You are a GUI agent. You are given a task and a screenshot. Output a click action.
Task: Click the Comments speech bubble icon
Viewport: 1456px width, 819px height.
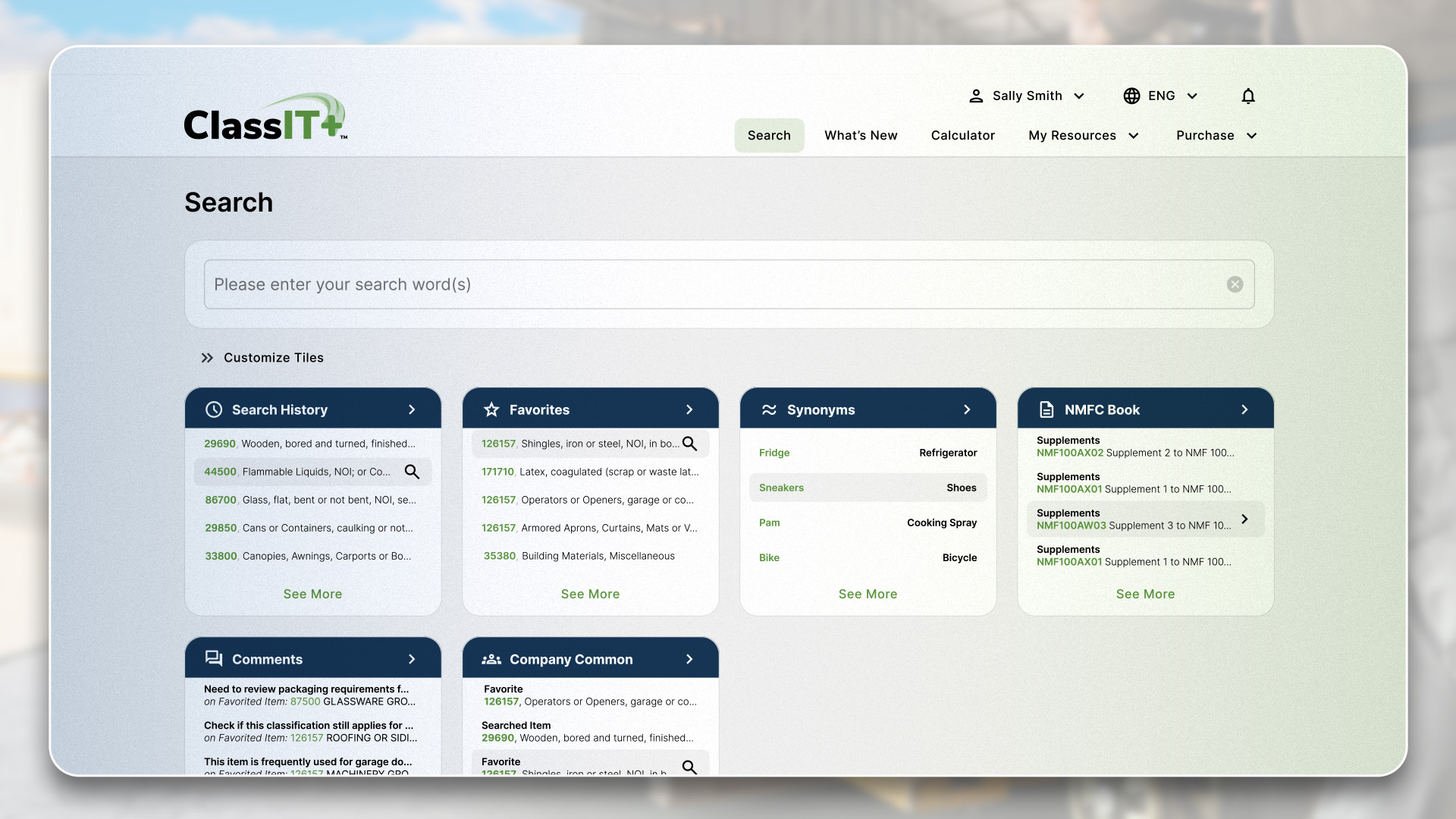click(x=214, y=659)
